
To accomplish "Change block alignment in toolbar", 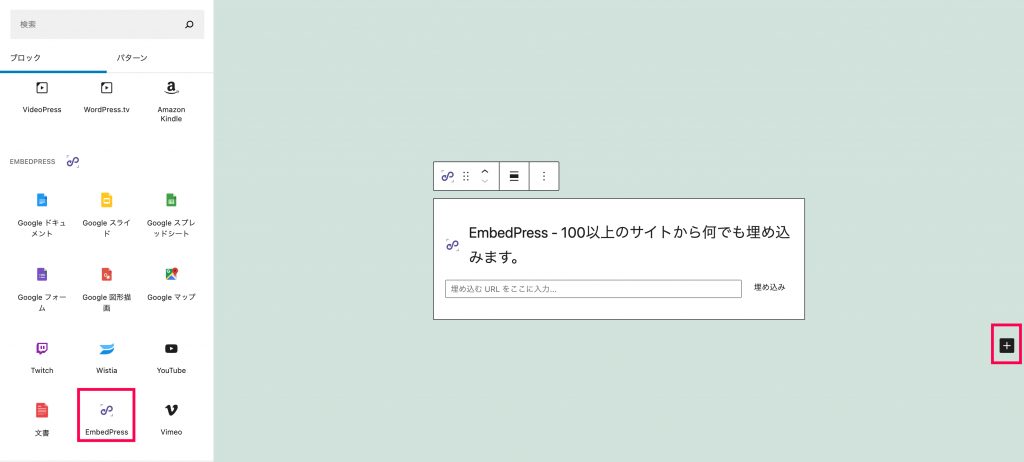I will pyautogui.click(x=514, y=176).
